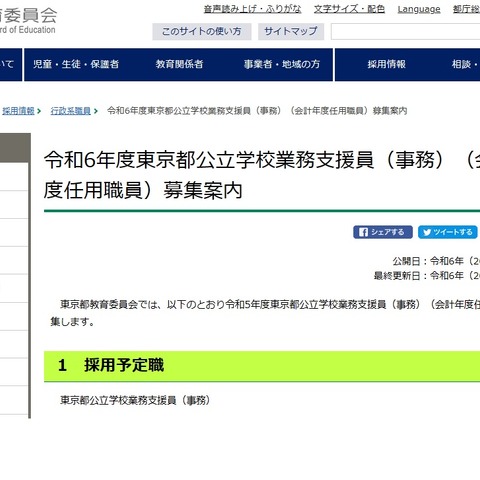Open 事業者・地域の方 menu
The width and height of the screenshot is (480, 480).
[282, 64]
